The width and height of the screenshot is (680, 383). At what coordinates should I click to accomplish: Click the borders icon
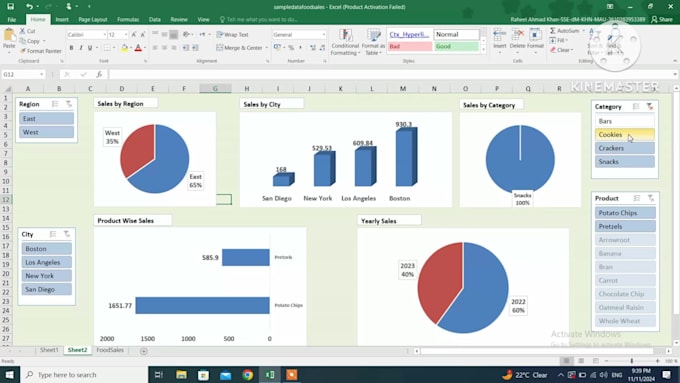click(107, 48)
